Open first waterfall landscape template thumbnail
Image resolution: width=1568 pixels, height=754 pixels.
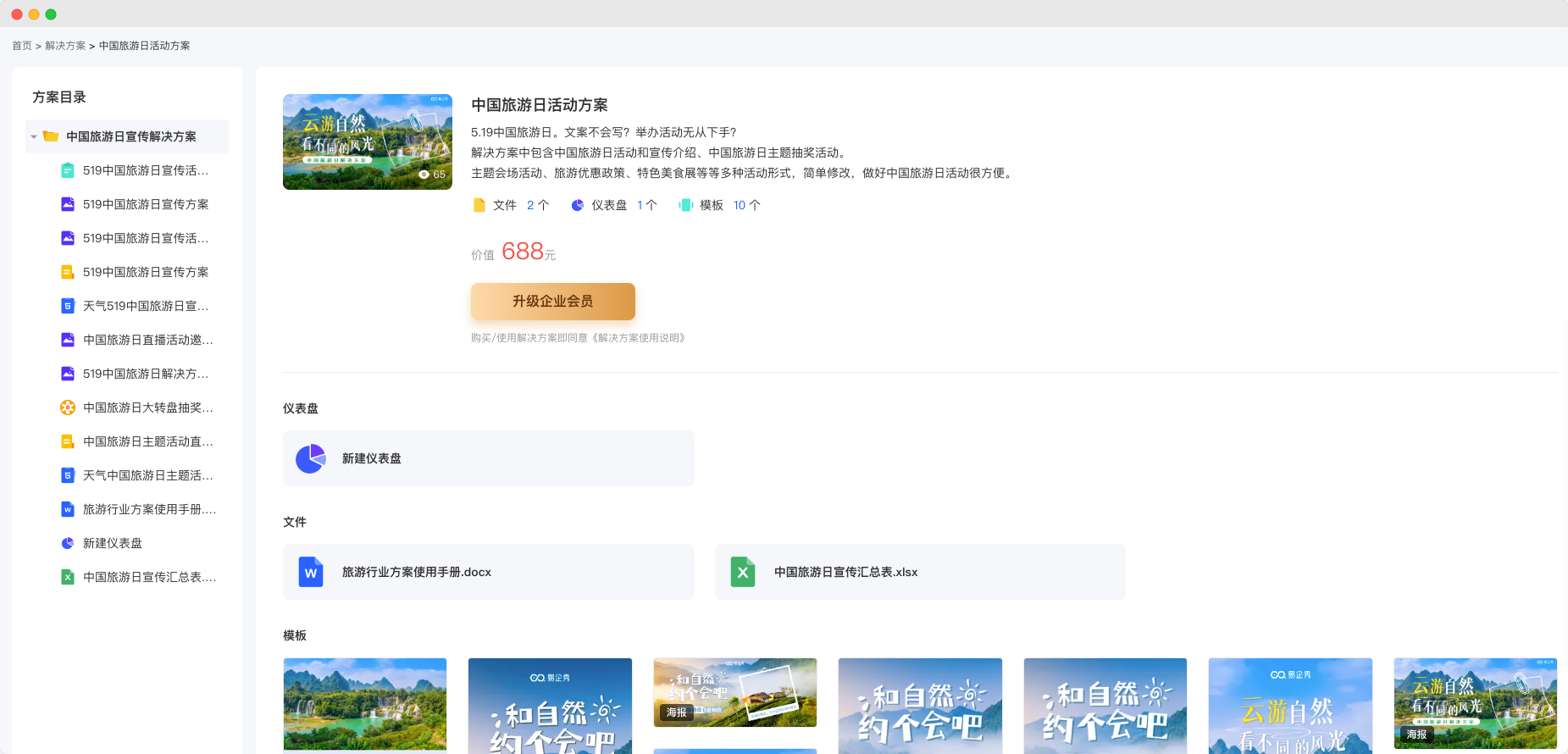pos(365,705)
